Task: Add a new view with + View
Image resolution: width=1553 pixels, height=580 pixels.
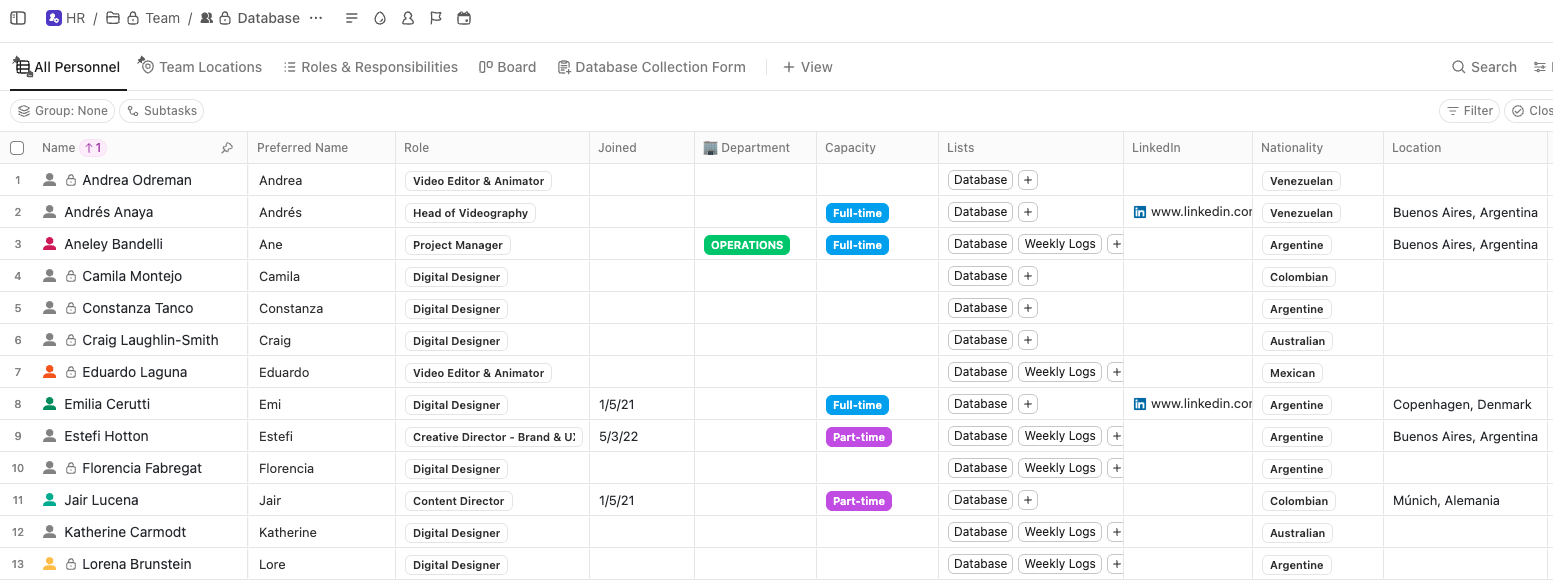Action: [x=807, y=67]
